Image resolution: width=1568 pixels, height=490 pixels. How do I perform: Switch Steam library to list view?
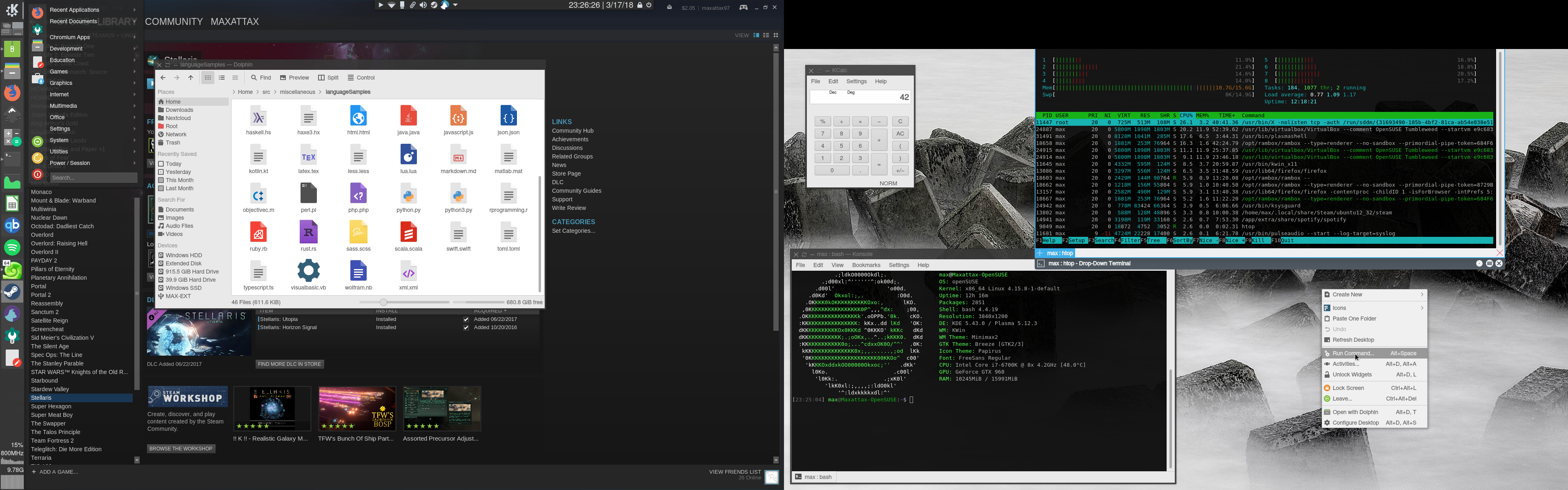(766, 35)
